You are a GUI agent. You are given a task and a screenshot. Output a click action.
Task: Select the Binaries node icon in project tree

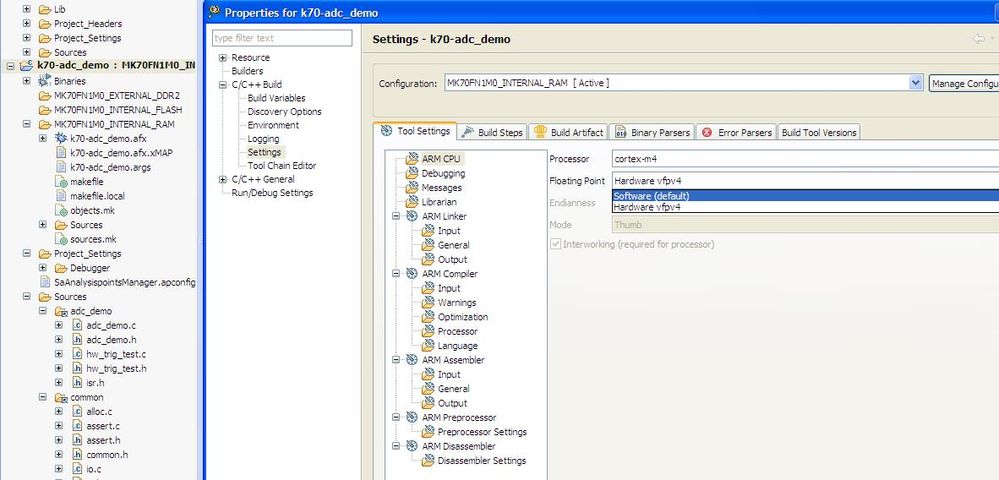(45, 81)
